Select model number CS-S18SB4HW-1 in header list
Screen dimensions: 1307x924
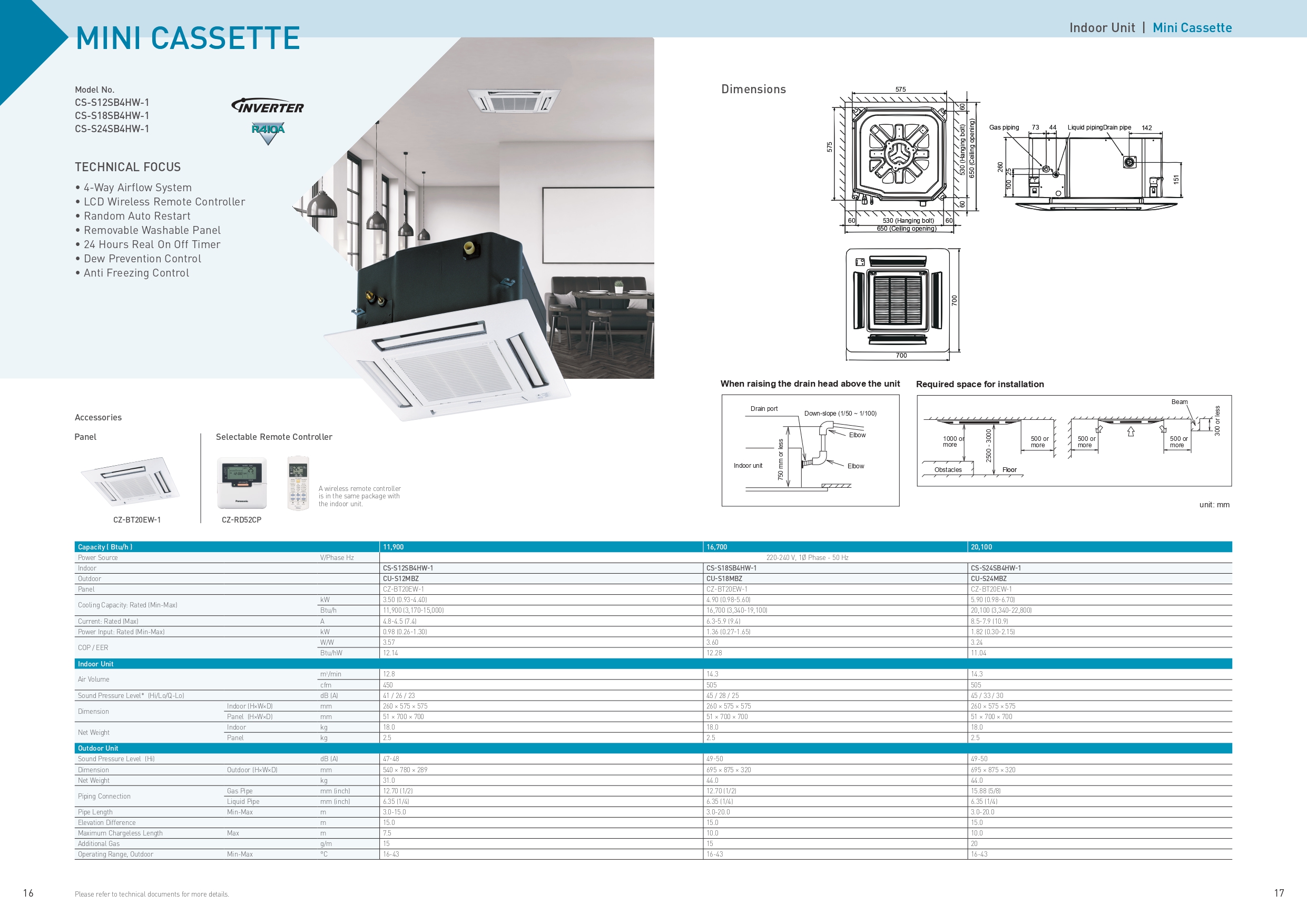click(112, 115)
